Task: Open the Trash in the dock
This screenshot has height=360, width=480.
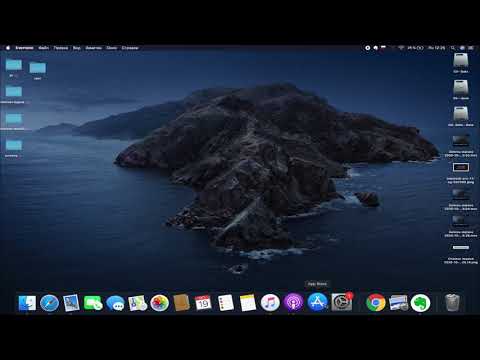Action: pyautogui.click(x=452, y=303)
